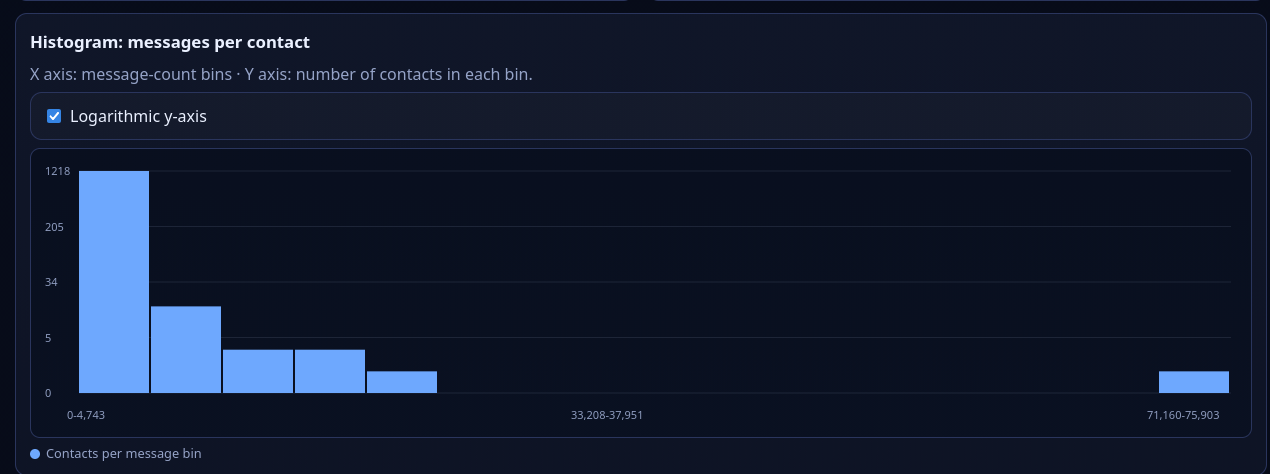Select the fourth histogram bar
This screenshot has height=474, width=1270.
coord(330,371)
